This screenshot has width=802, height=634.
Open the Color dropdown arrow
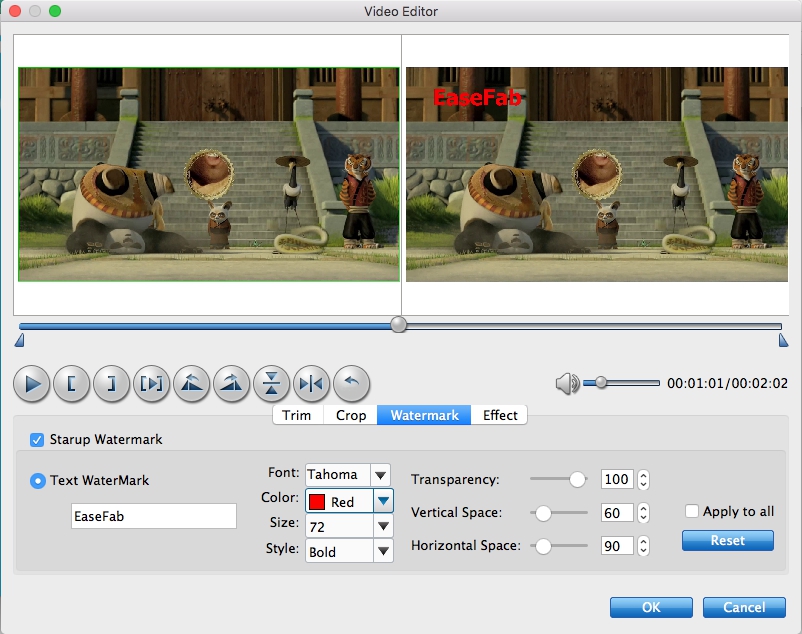point(383,502)
